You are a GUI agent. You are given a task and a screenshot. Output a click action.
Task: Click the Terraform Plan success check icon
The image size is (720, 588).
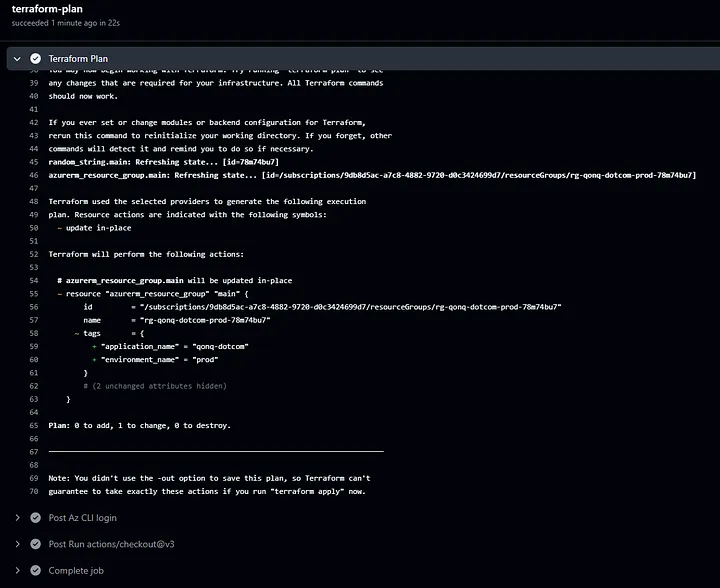(35, 59)
